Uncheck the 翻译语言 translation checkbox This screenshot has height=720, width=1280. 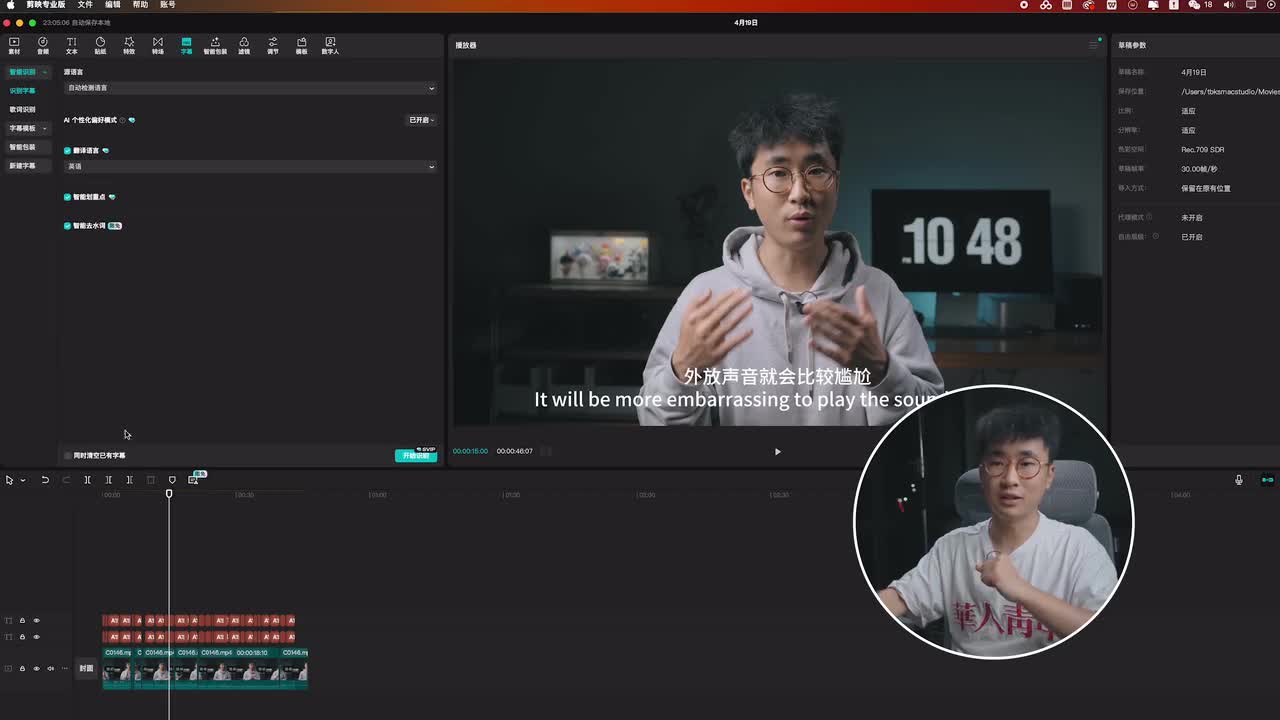click(x=68, y=151)
